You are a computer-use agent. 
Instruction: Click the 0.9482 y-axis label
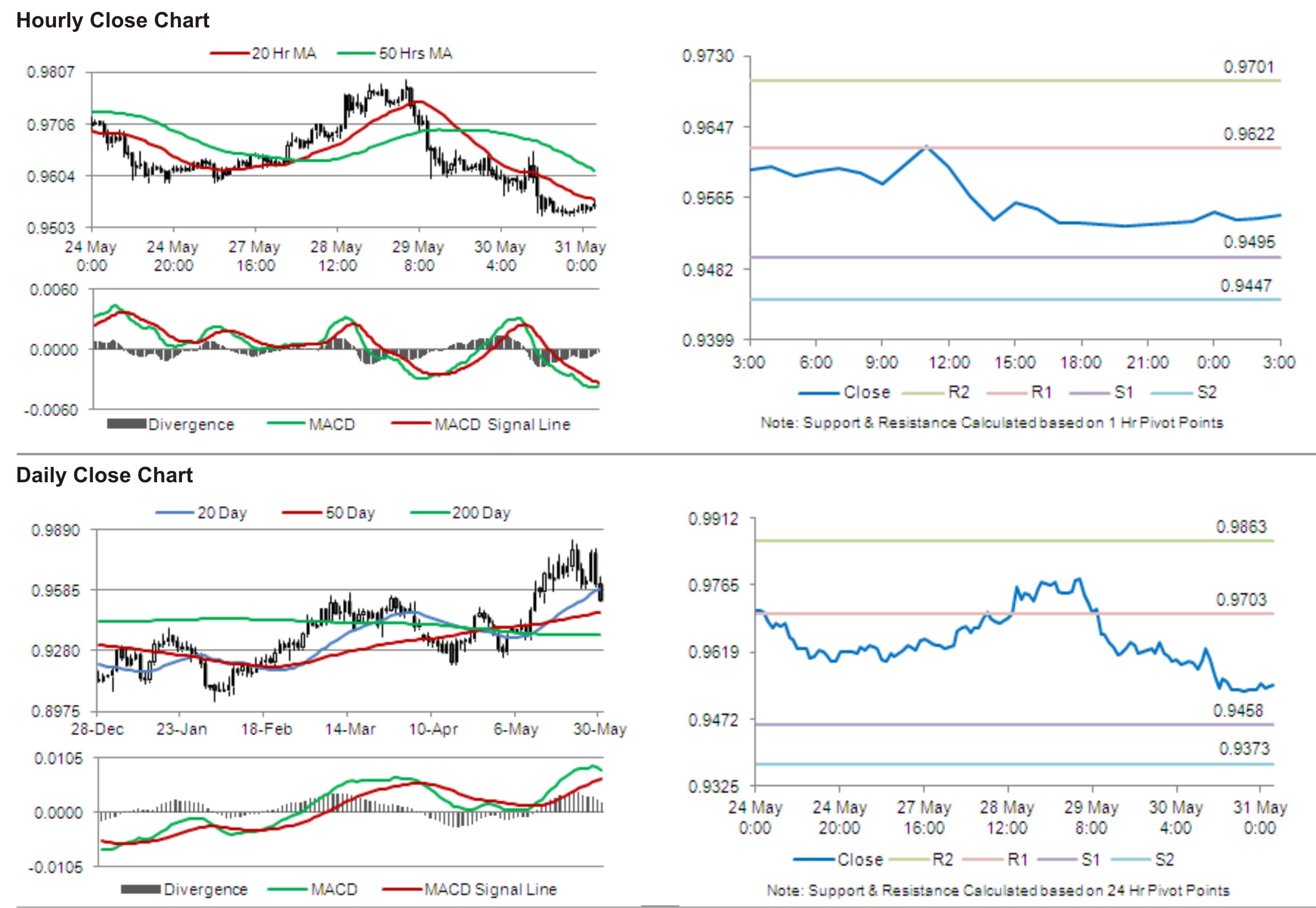click(x=708, y=269)
